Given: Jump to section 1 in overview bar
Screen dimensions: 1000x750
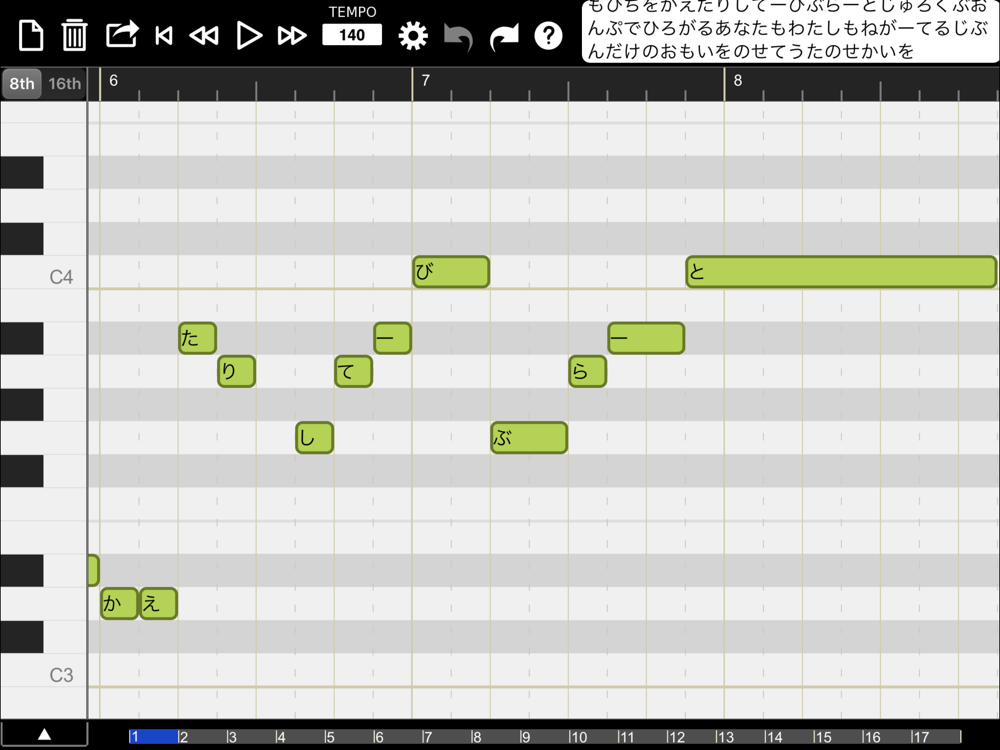Looking at the screenshot, I should tap(153, 737).
